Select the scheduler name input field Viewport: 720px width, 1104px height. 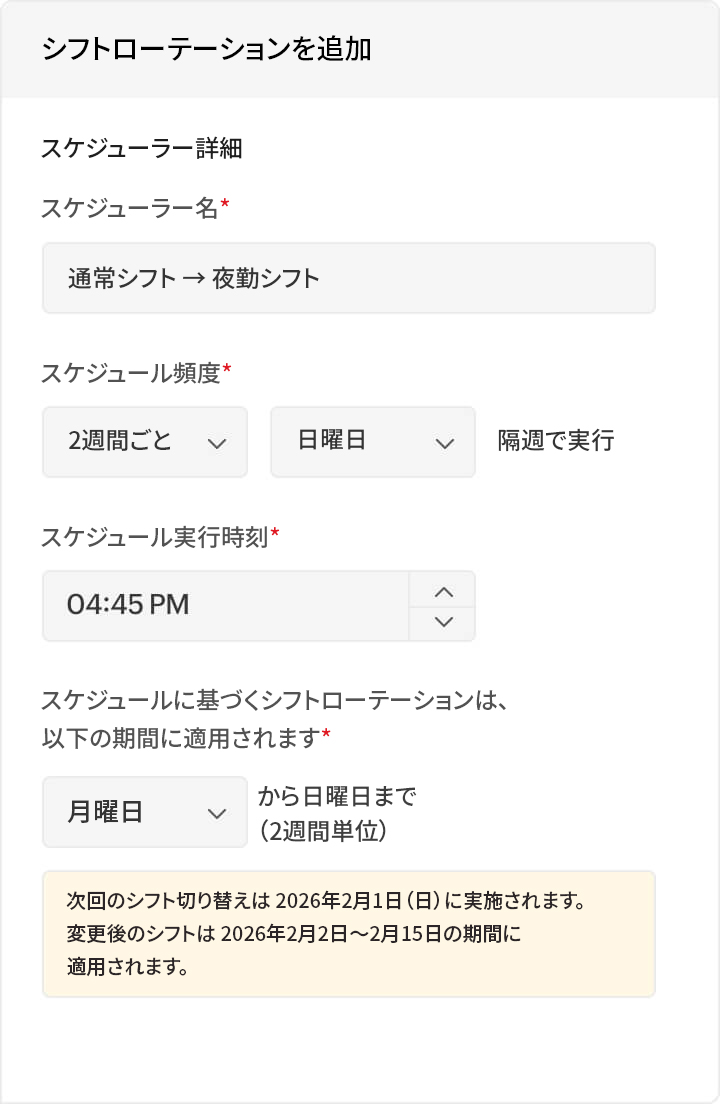point(348,277)
